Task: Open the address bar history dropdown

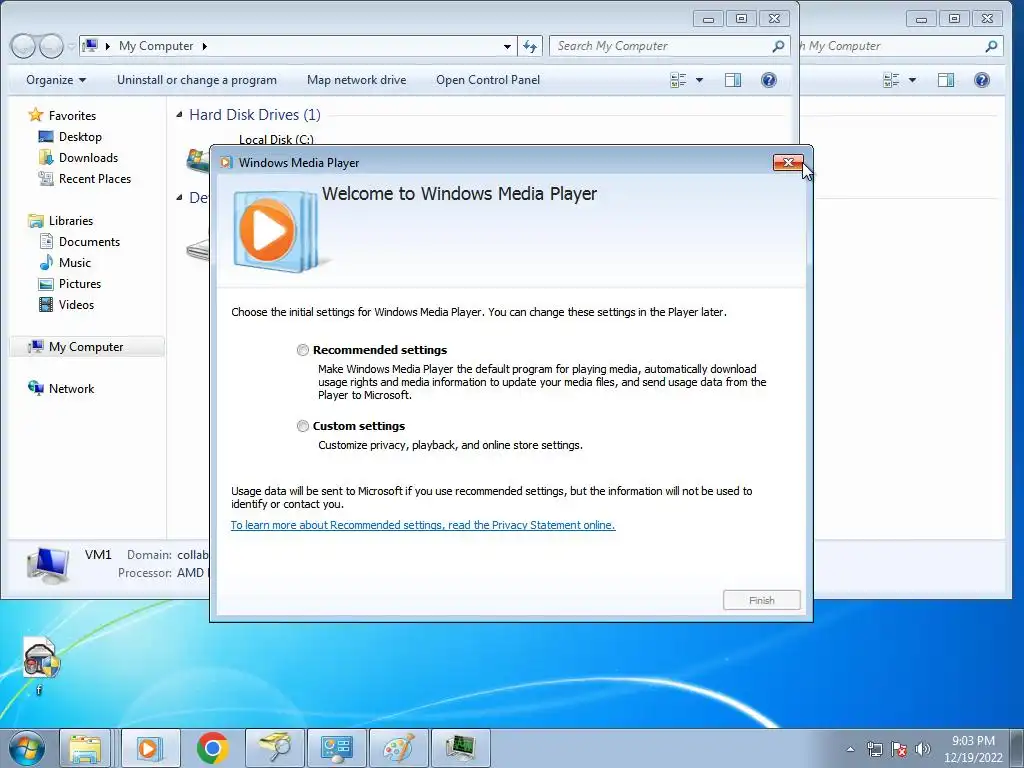Action: click(x=507, y=46)
